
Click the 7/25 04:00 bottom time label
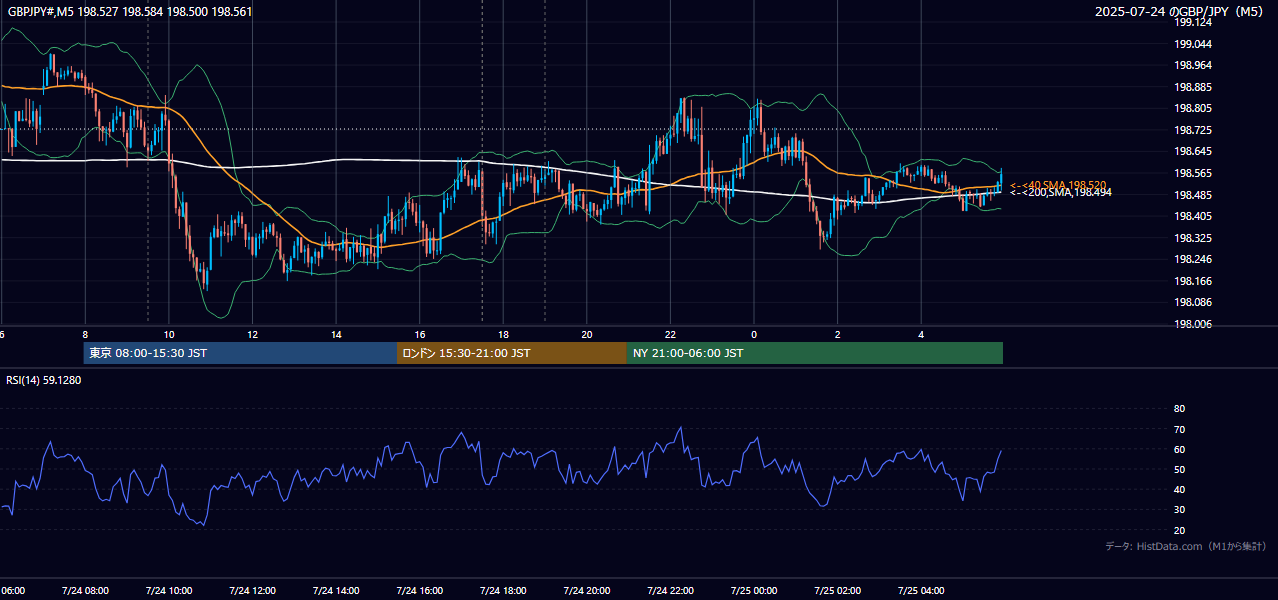tap(920, 591)
